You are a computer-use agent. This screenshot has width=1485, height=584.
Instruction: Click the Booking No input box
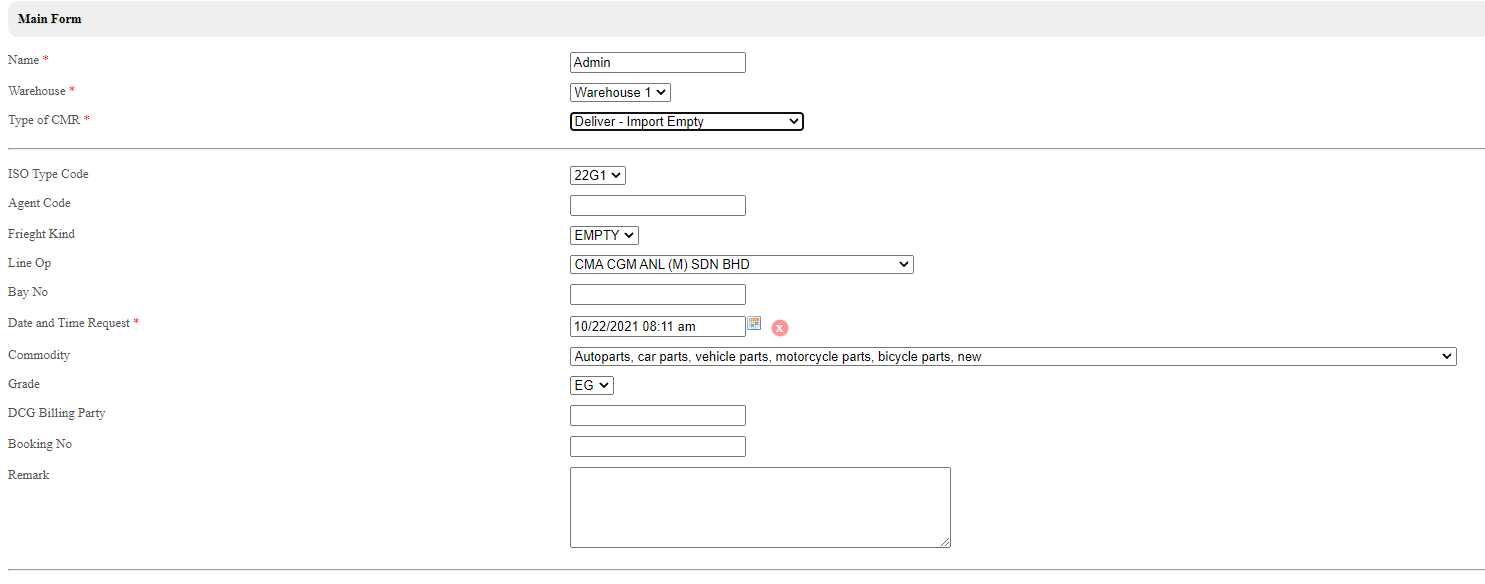pyautogui.click(x=657, y=447)
